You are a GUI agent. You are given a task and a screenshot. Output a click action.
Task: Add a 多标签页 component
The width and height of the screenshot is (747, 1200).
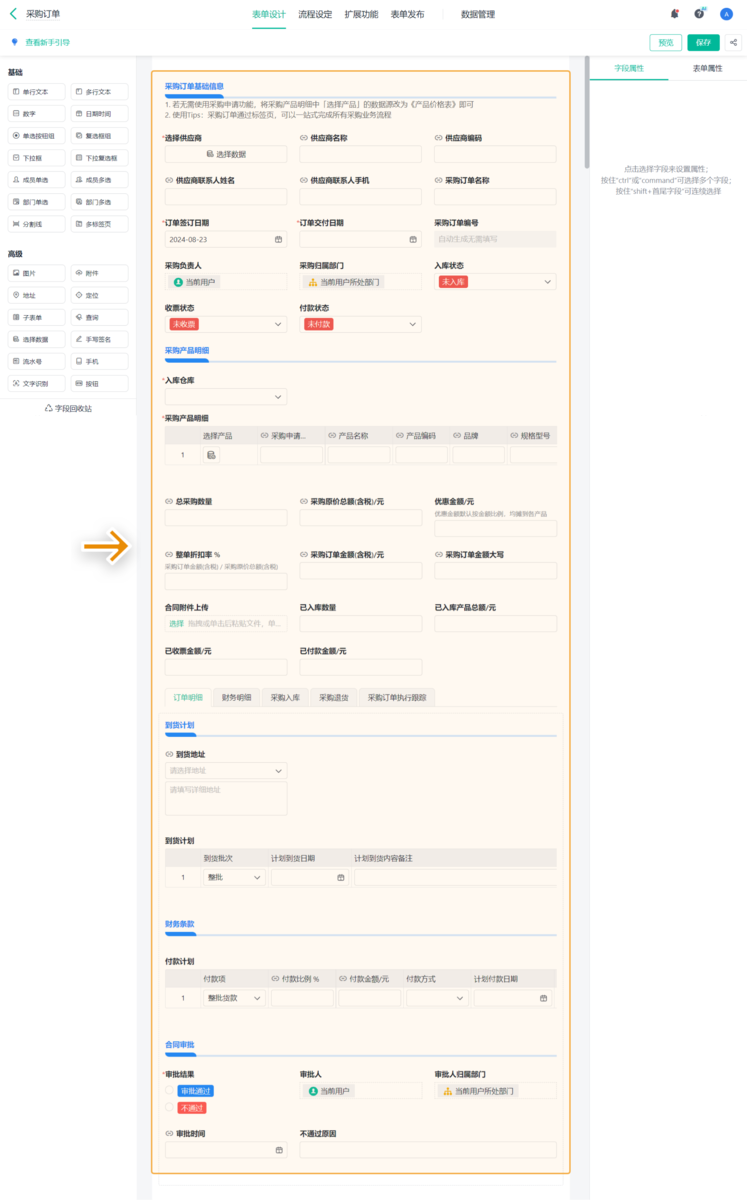click(x=100, y=224)
